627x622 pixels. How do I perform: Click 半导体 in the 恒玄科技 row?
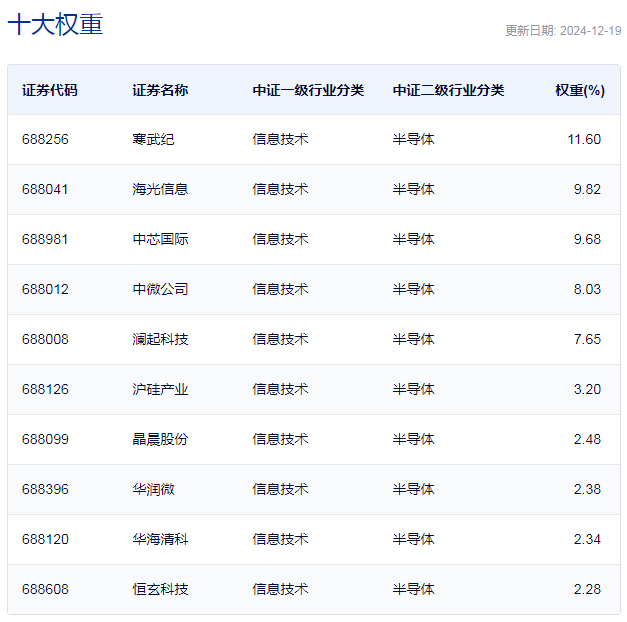413,589
